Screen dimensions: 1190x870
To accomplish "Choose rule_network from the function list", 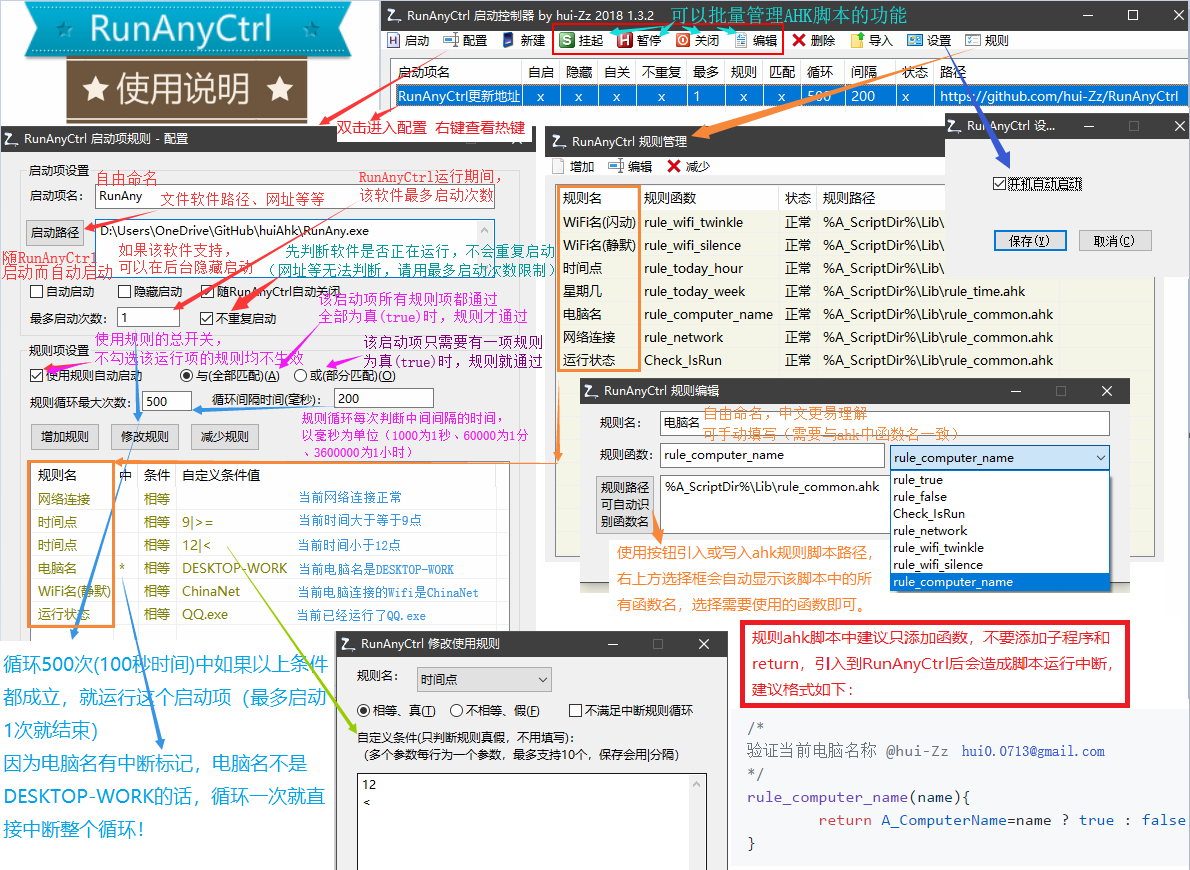I will (x=1000, y=531).
